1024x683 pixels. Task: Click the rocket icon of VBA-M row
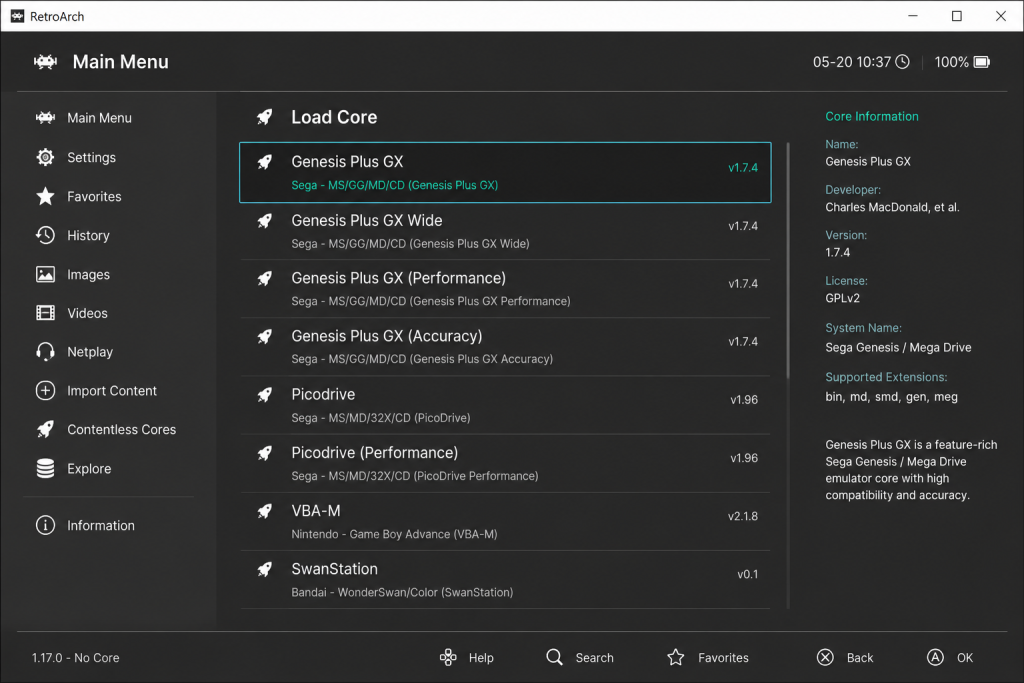[264, 511]
